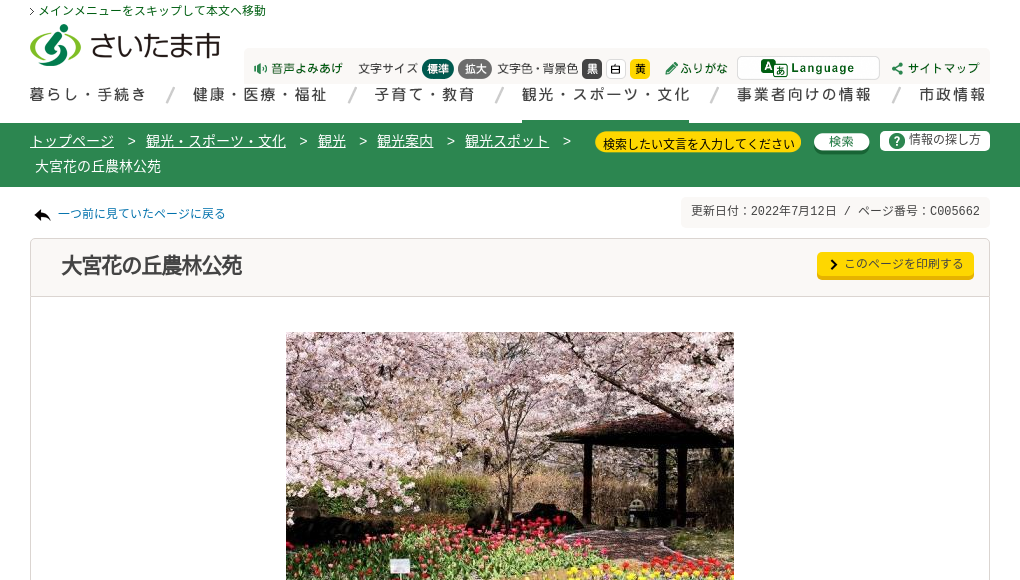The height and width of the screenshot is (580, 1020).
Task: Click the printer arrow icon on このページを印刷する
Action: (x=834, y=265)
